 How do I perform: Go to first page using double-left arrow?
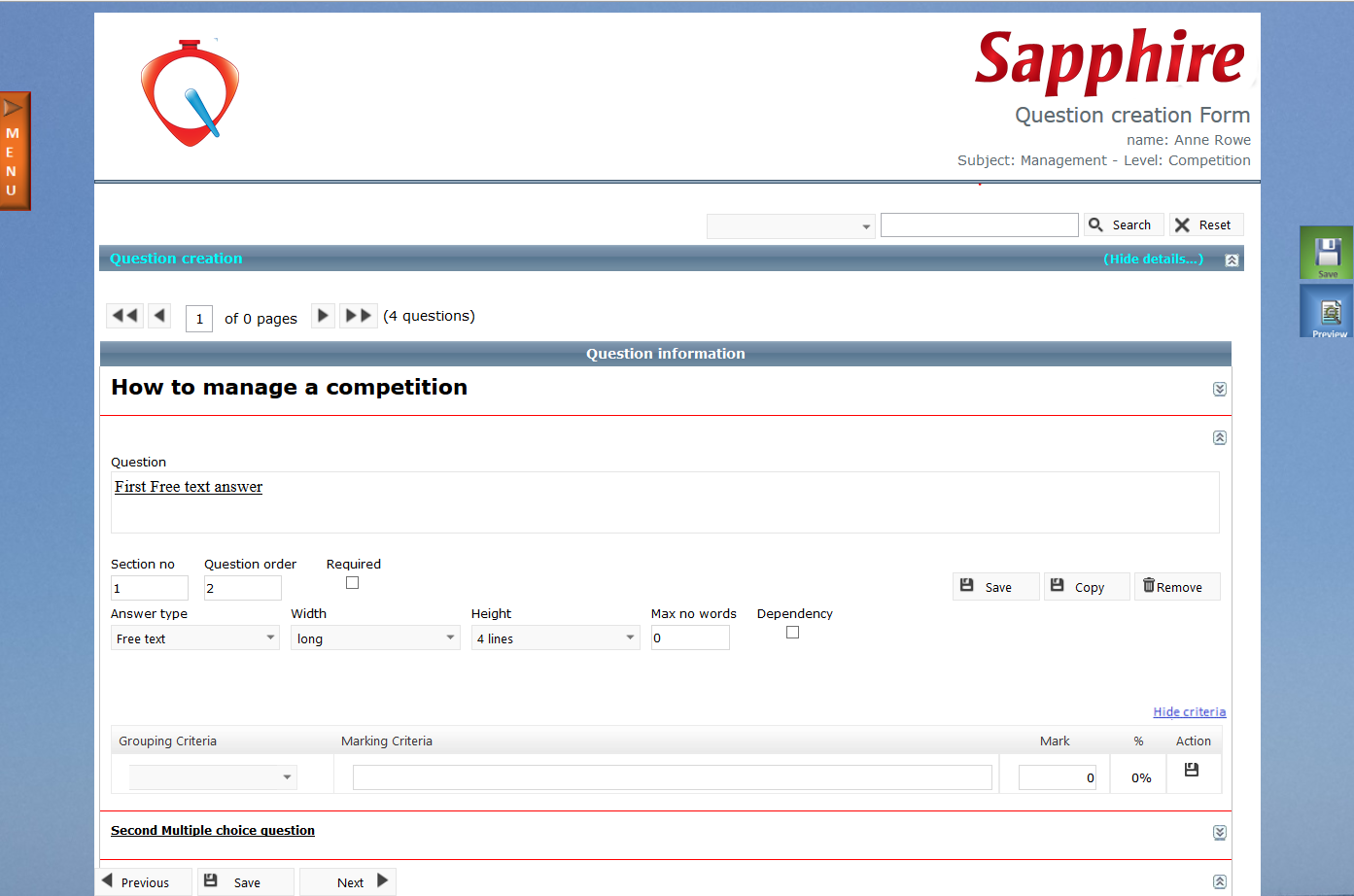pos(125,316)
